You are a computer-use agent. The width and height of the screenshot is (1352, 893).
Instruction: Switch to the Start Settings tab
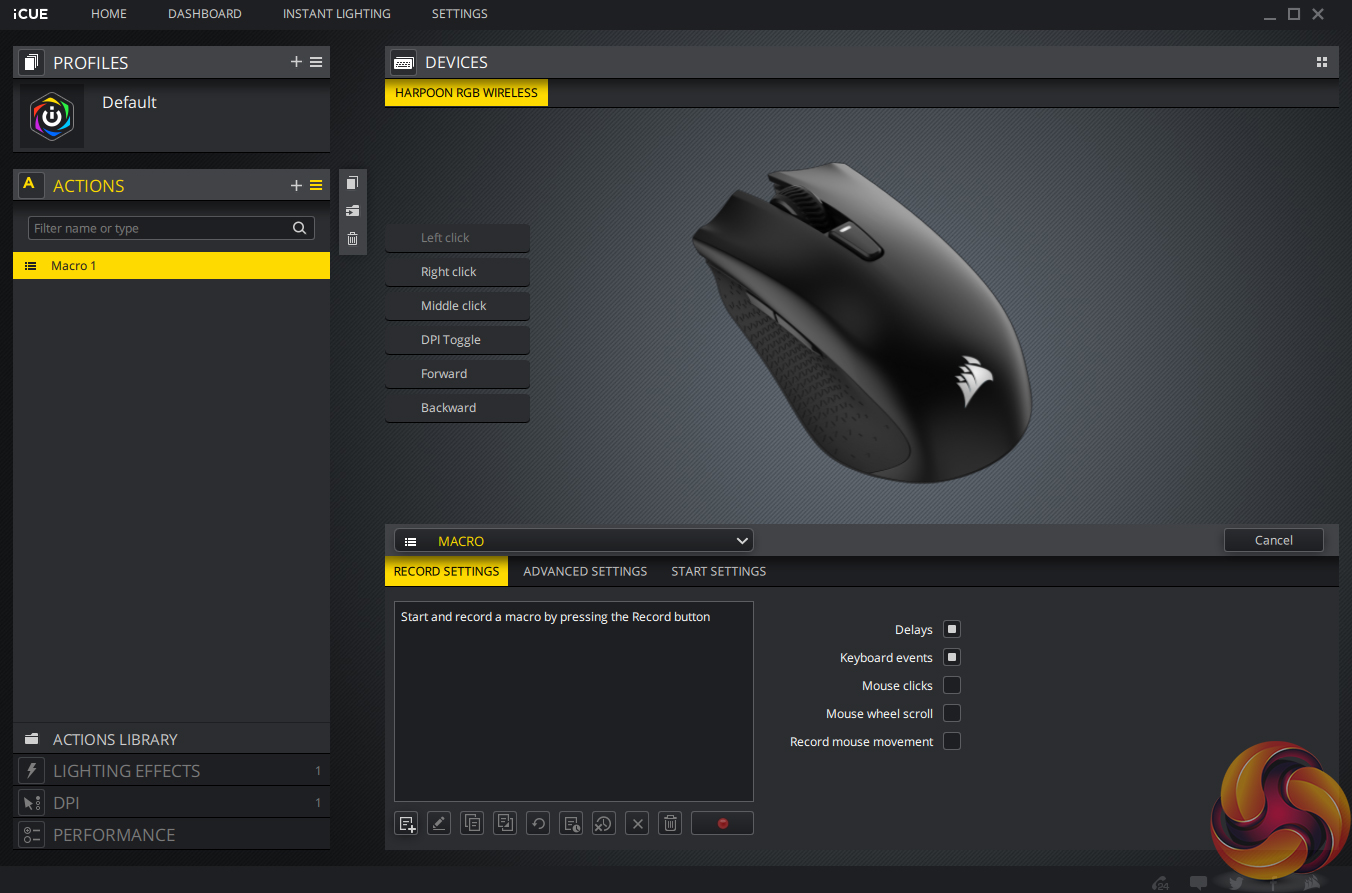(x=719, y=571)
